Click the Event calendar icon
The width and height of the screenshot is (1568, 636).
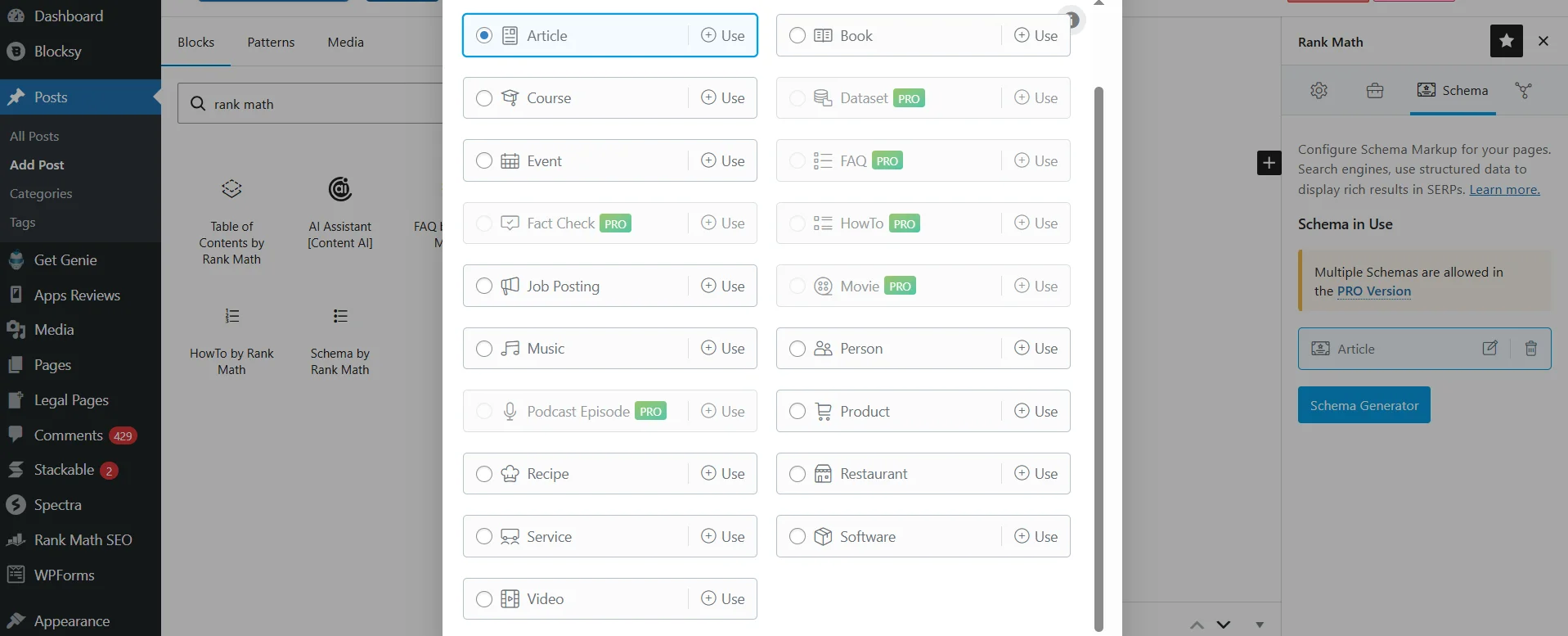[510, 160]
